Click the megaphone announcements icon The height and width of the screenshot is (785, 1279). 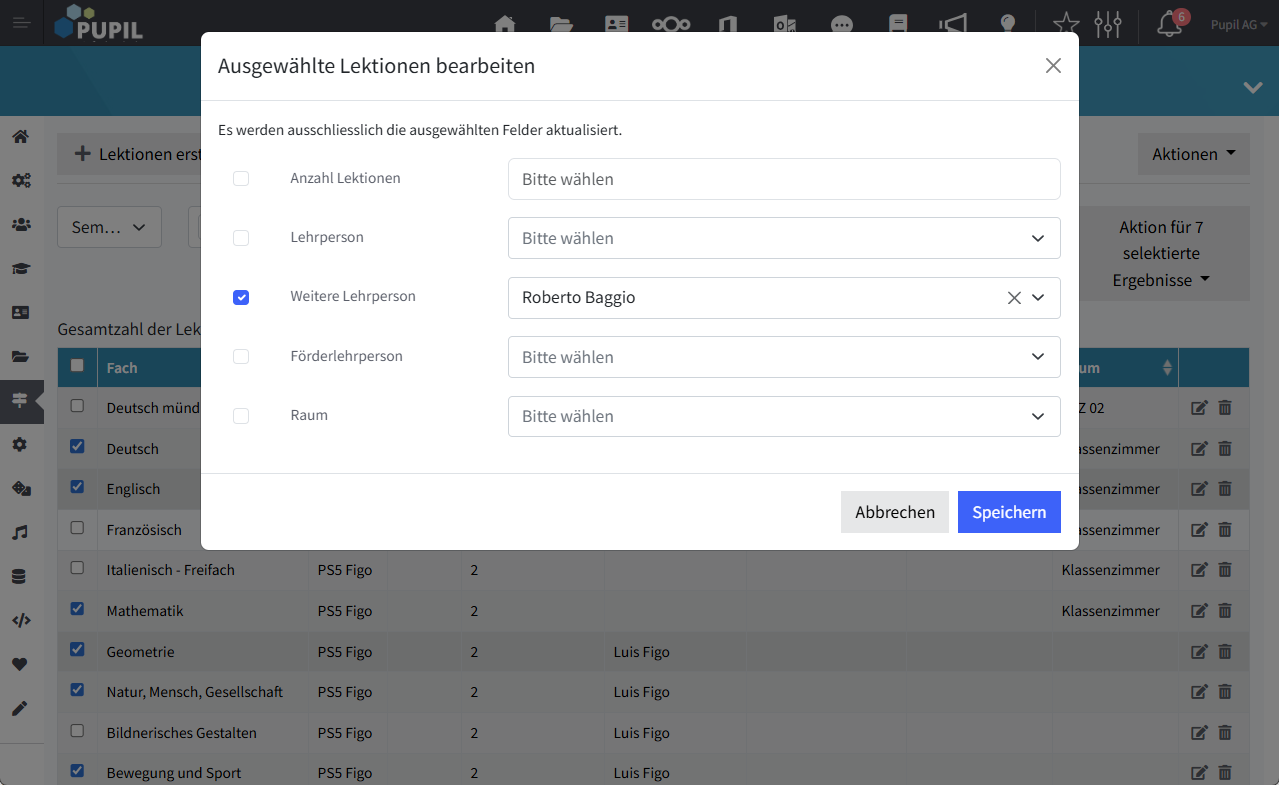952,24
